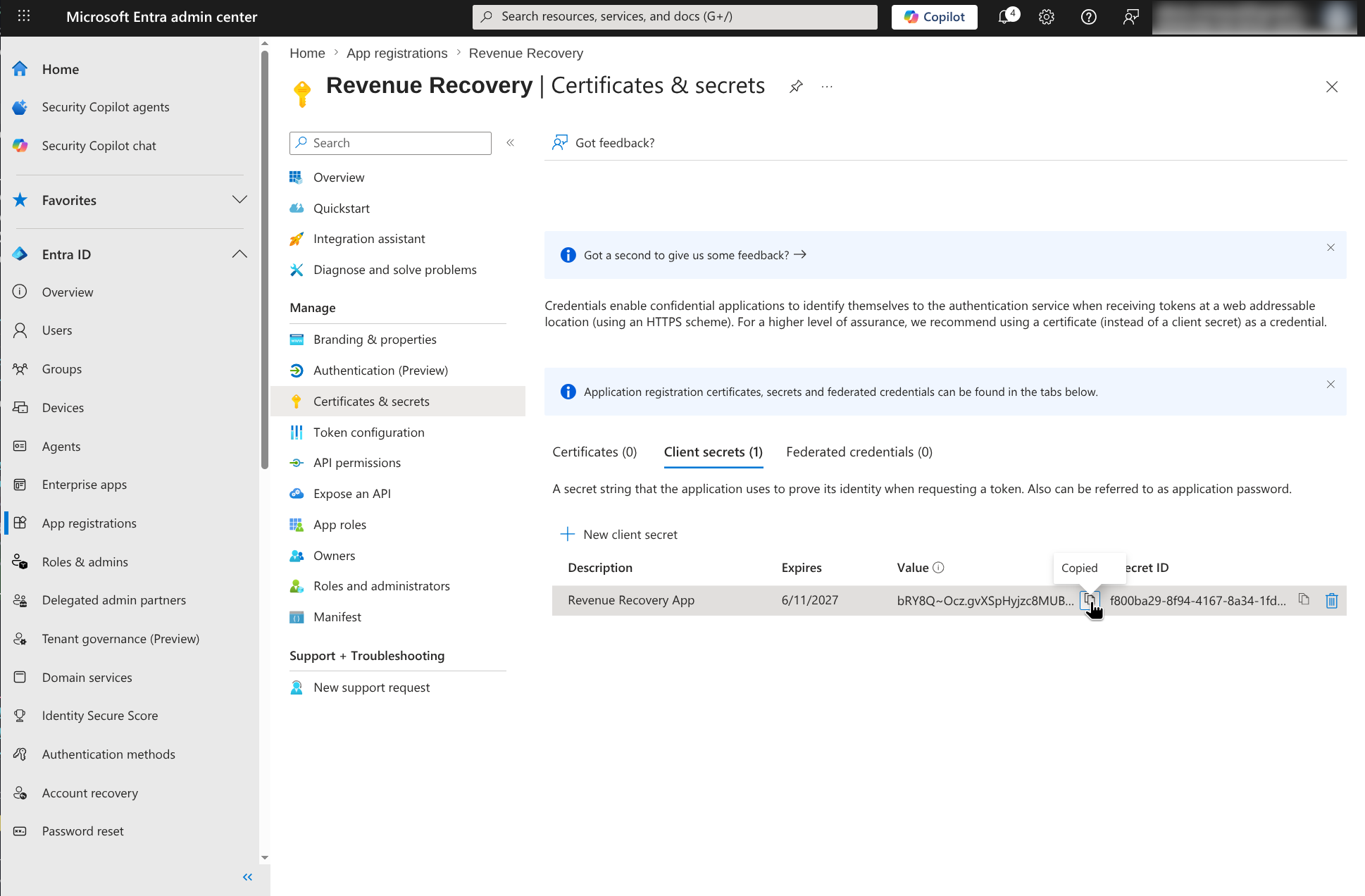
Task: Click Got feedback? button
Action: point(604,143)
